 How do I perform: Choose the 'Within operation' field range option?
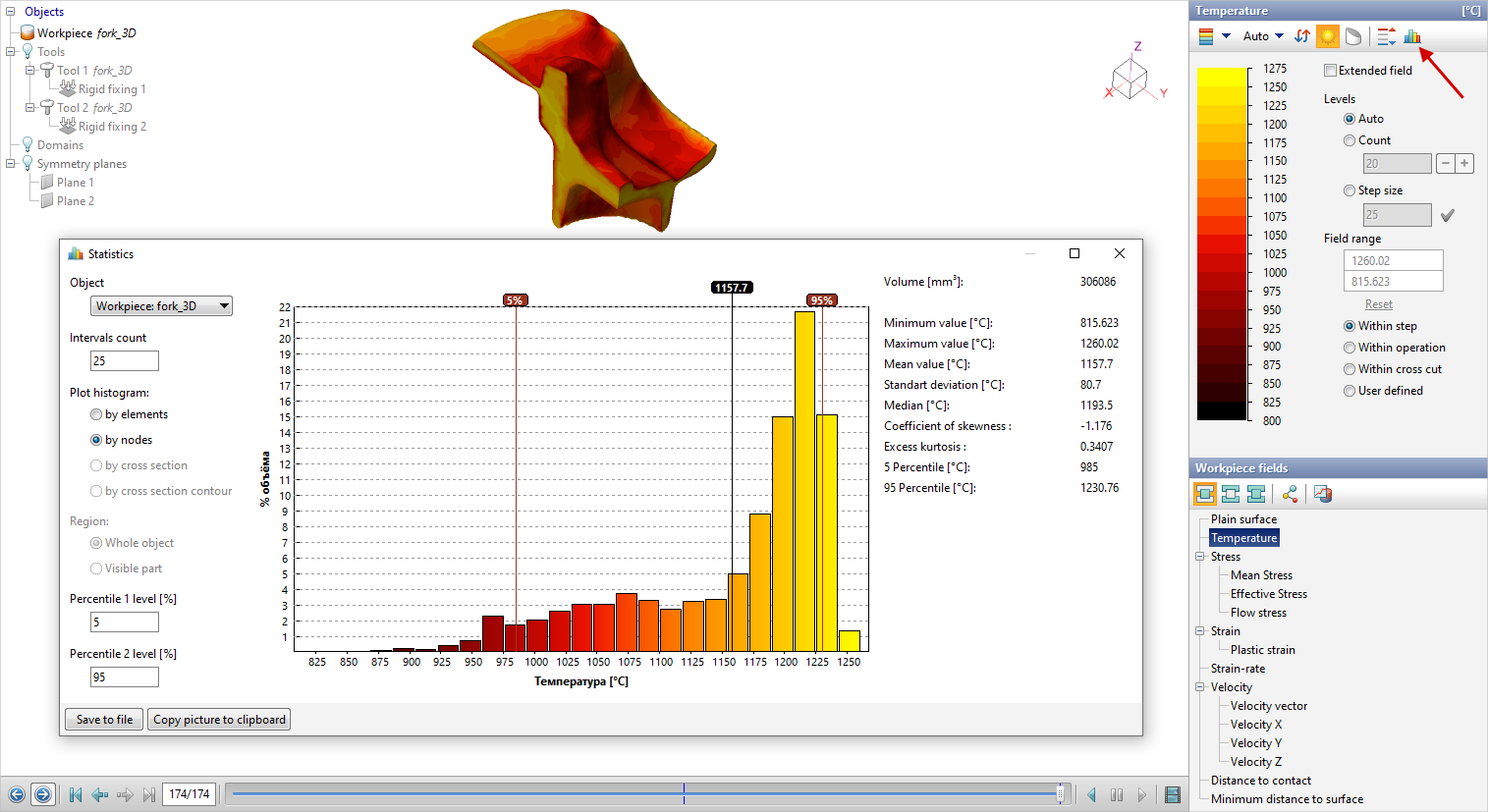[x=1350, y=348]
